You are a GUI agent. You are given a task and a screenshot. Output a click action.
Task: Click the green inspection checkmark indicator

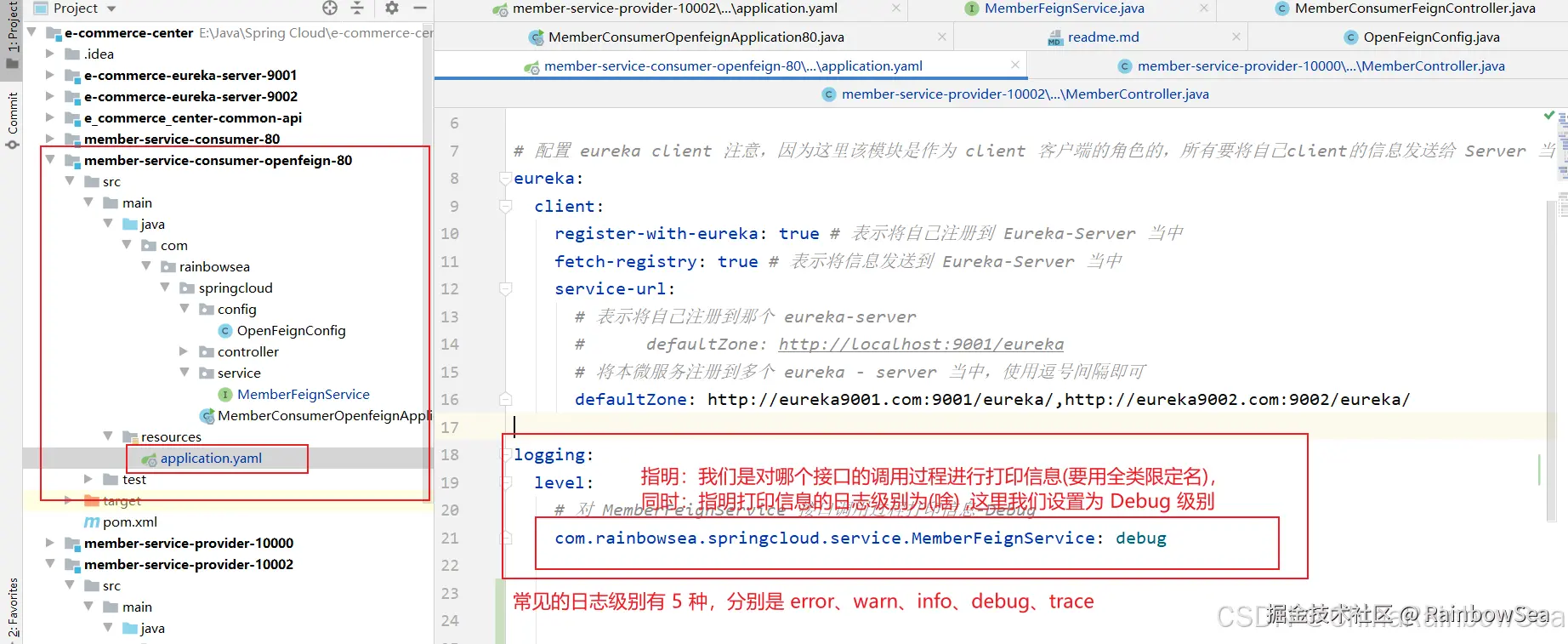point(1548,115)
